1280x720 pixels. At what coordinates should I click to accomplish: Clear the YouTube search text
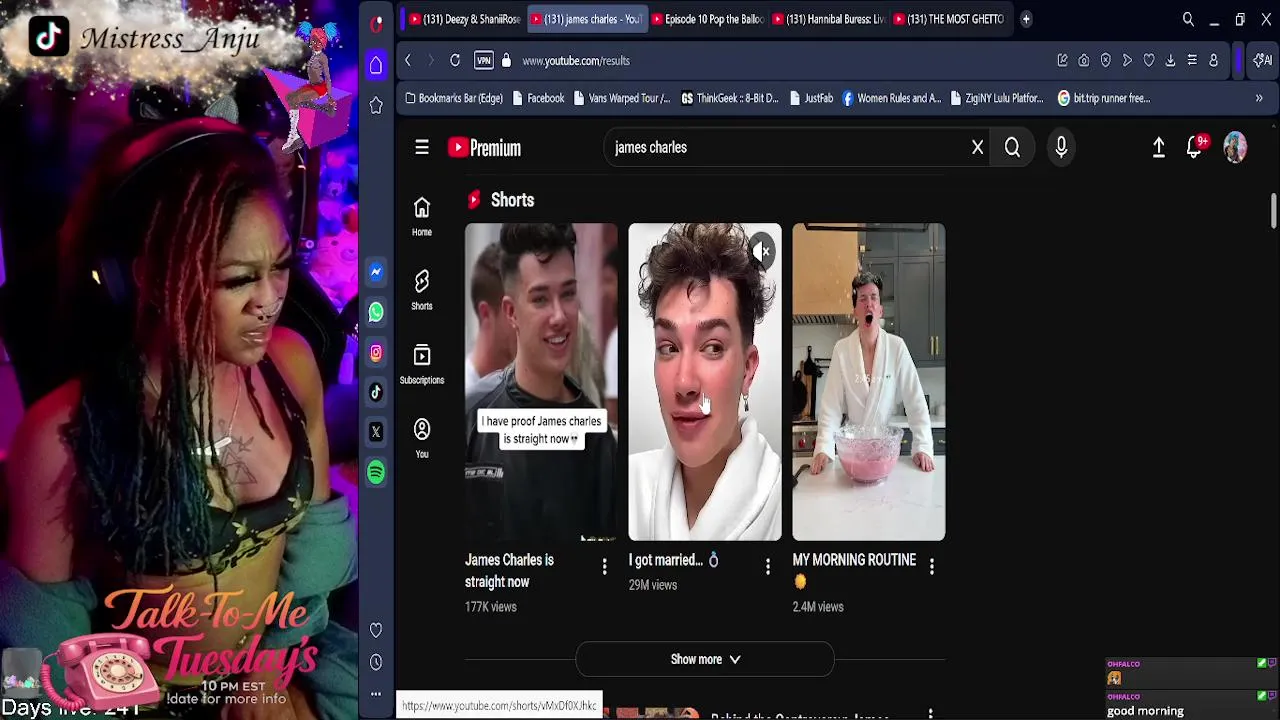[x=978, y=148]
